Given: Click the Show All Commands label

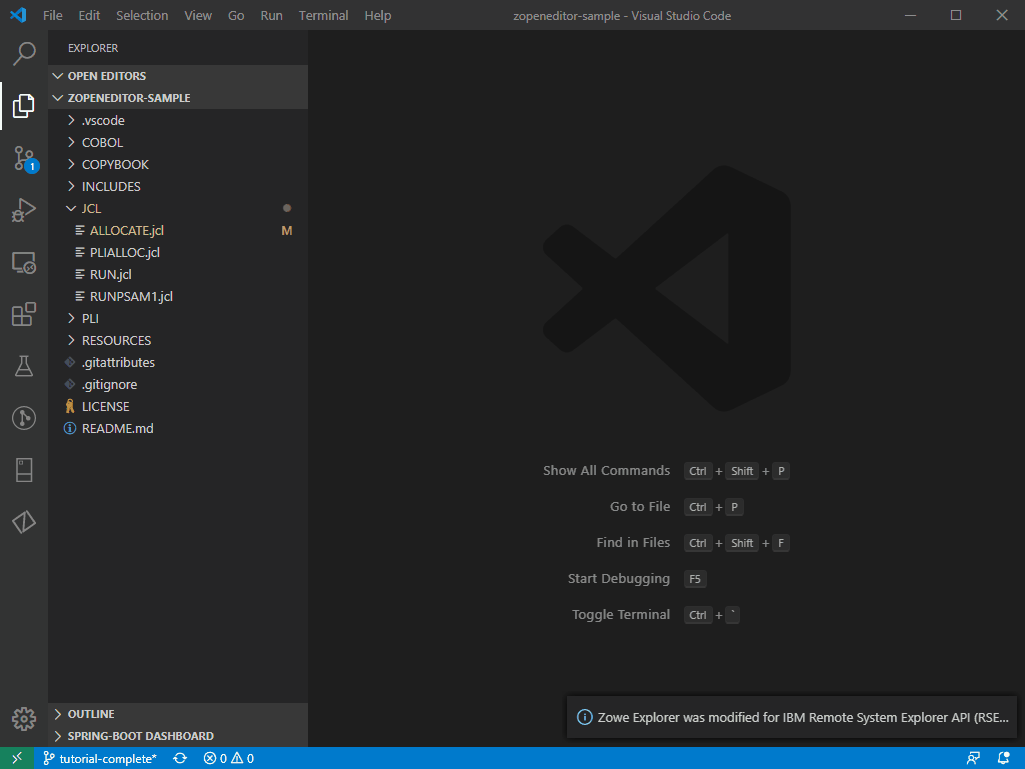Looking at the screenshot, I should [x=606, y=471].
